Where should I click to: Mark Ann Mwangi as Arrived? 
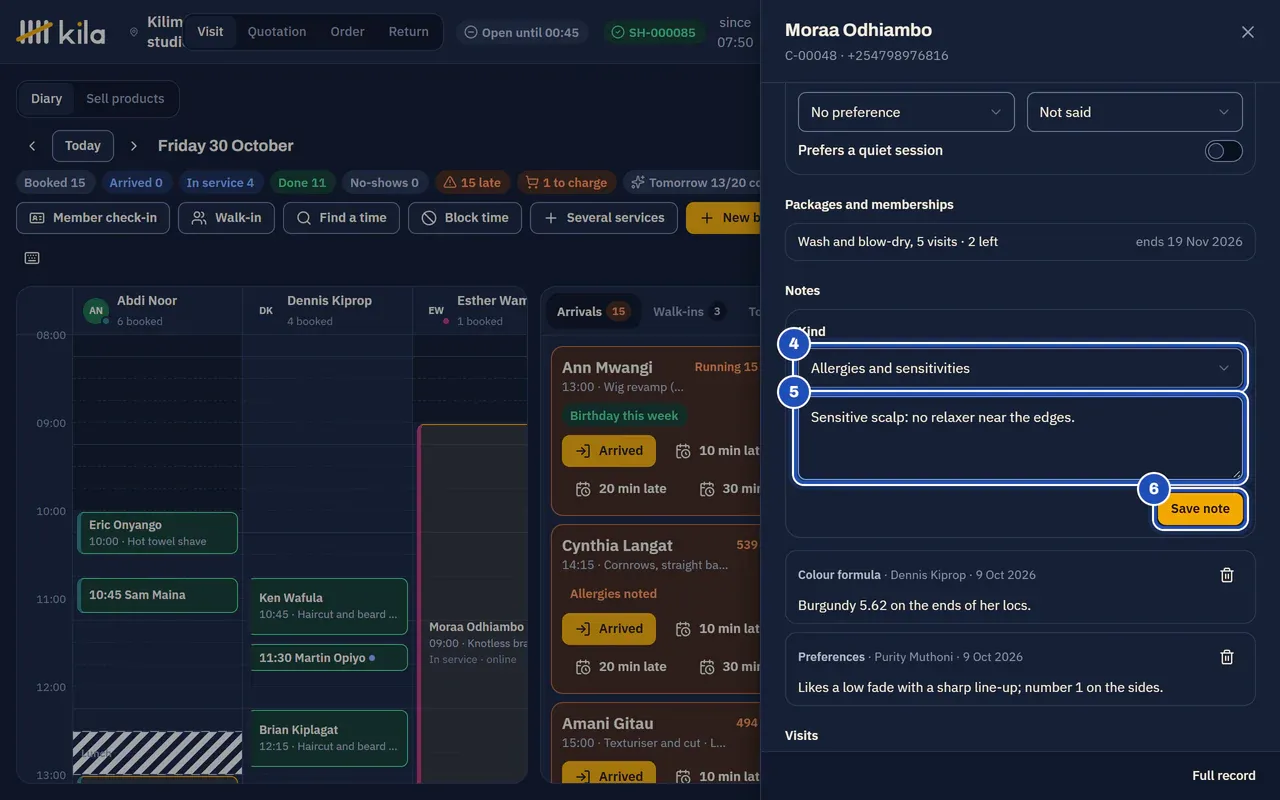point(609,451)
